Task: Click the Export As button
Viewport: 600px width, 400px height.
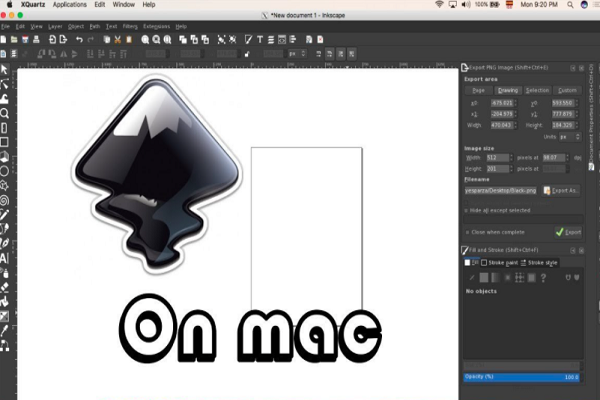Action: 561,190
